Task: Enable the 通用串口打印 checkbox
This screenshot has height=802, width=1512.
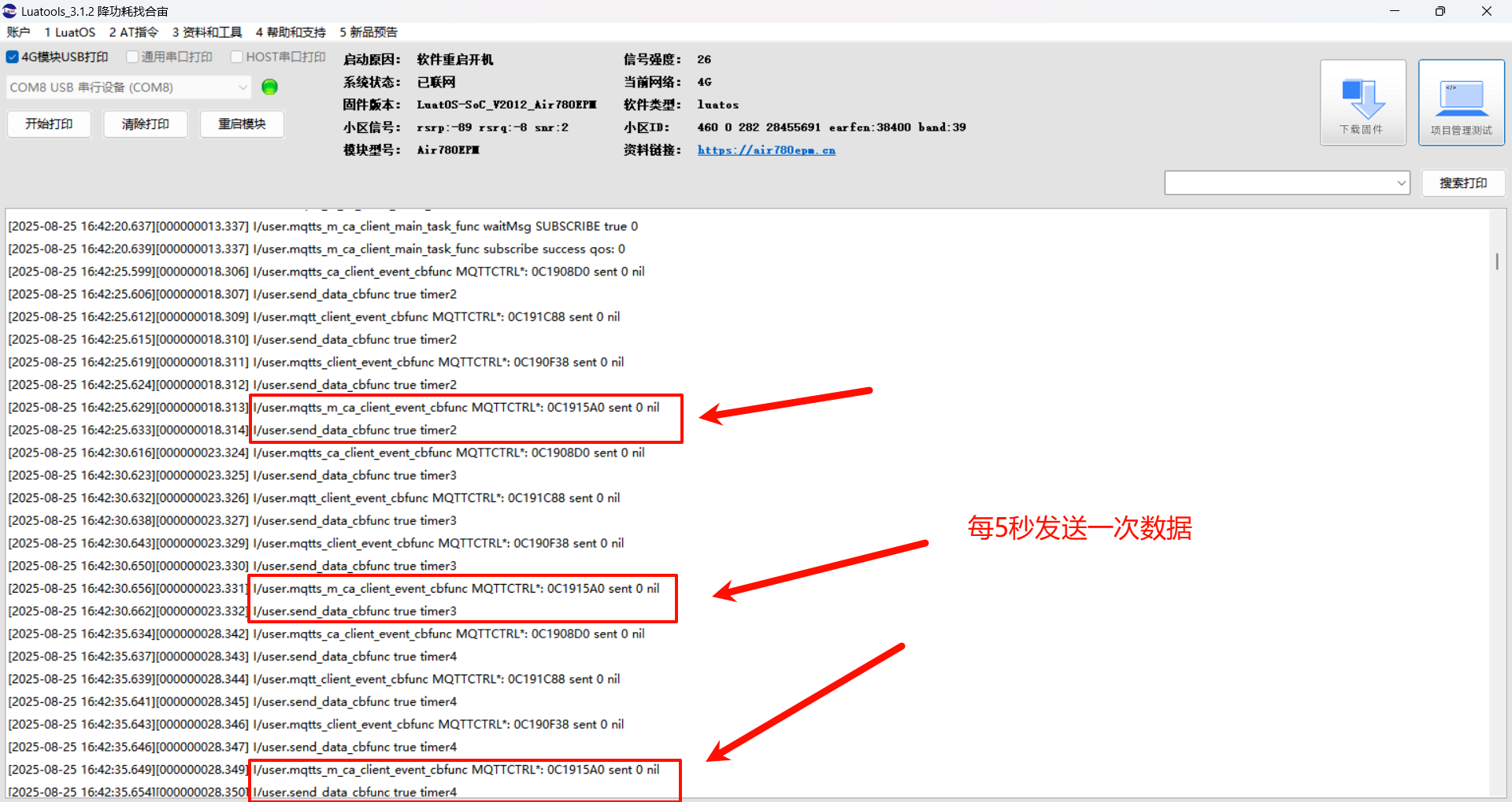Action: click(x=132, y=57)
